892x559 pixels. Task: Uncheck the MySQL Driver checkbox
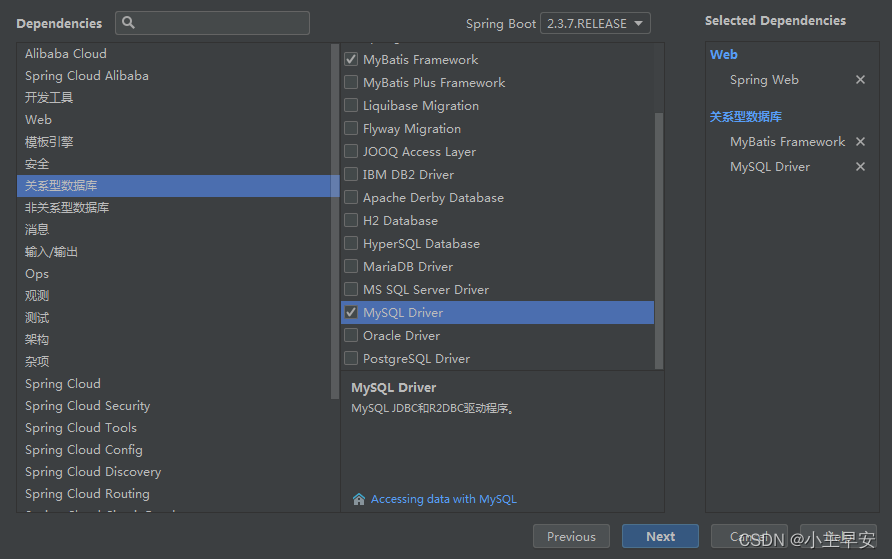pyautogui.click(x=351, y=312)
